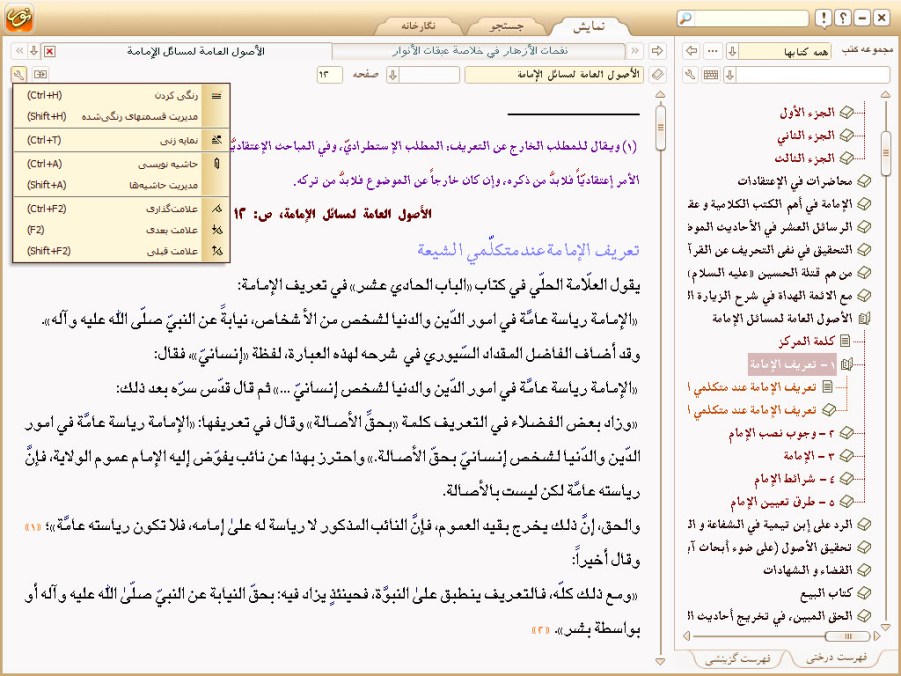Open الرد على إبن تيمية book entry
This screenshot has width=901, height=676.
coord(771,524)
